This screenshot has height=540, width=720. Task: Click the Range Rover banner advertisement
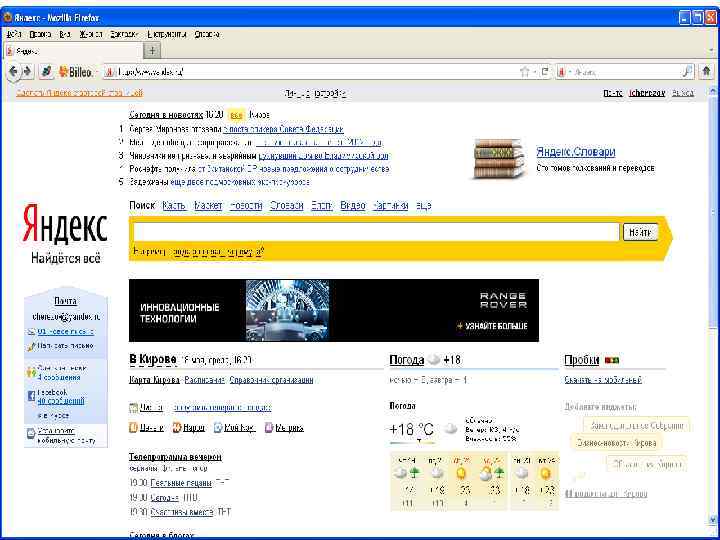tap(334, 310)
